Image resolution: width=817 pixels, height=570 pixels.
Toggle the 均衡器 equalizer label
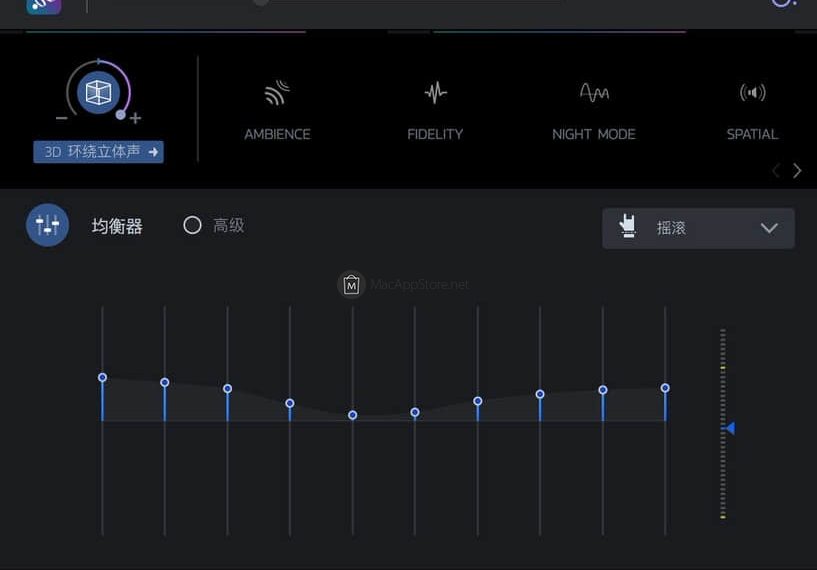click(x=117, y=226)
